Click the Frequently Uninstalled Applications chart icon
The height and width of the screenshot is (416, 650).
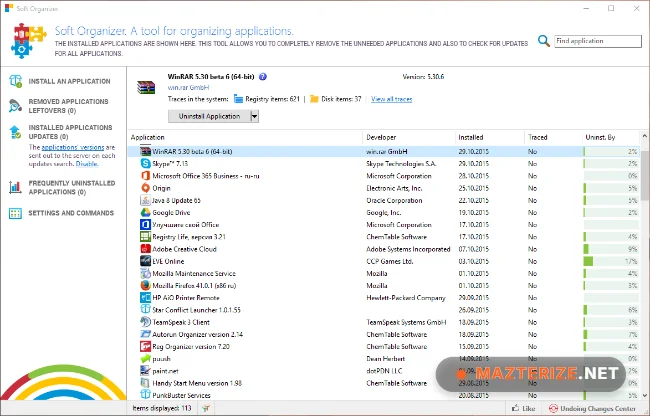[15, 187]
